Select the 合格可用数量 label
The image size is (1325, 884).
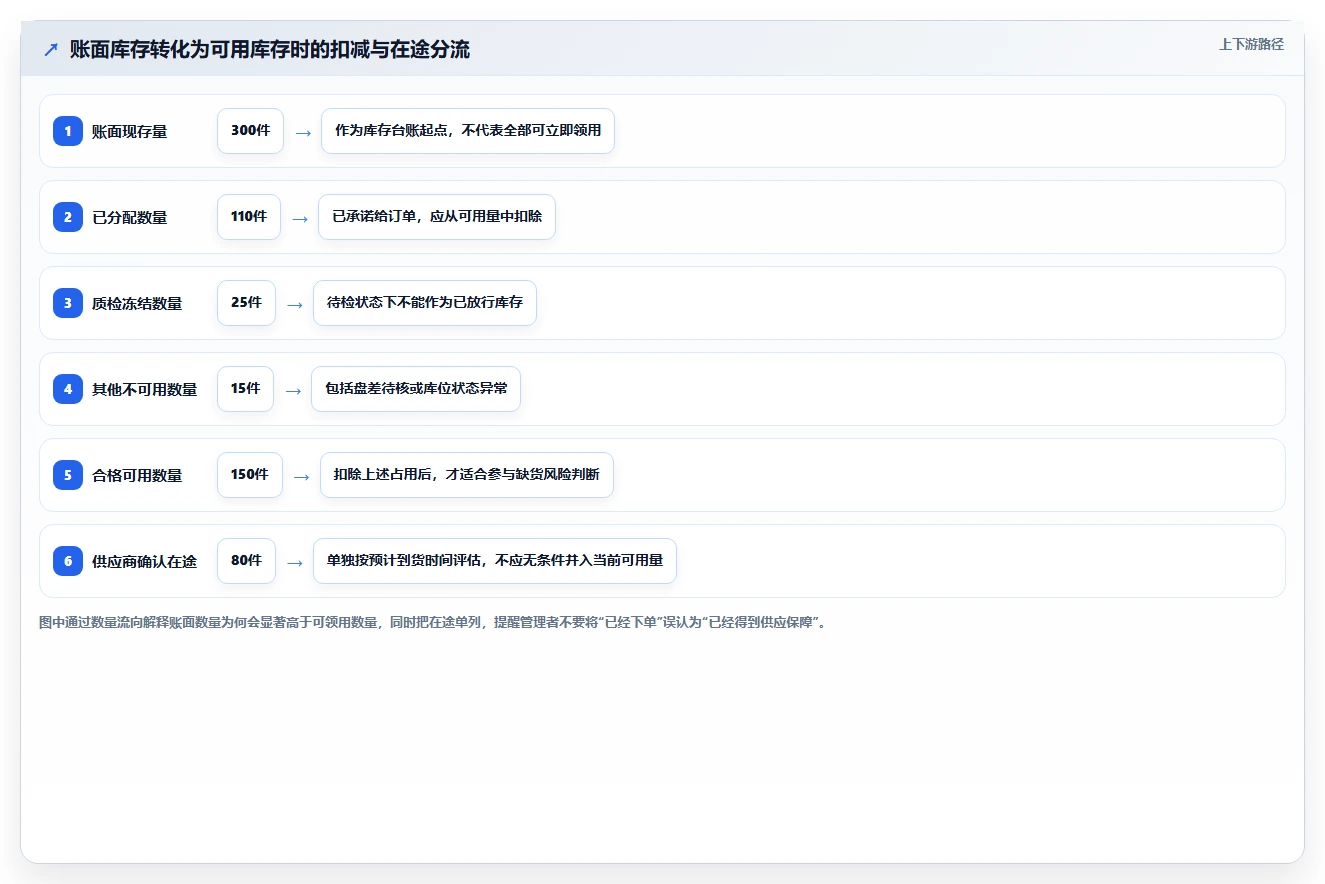pyautogui.click(x=137, y=475)
